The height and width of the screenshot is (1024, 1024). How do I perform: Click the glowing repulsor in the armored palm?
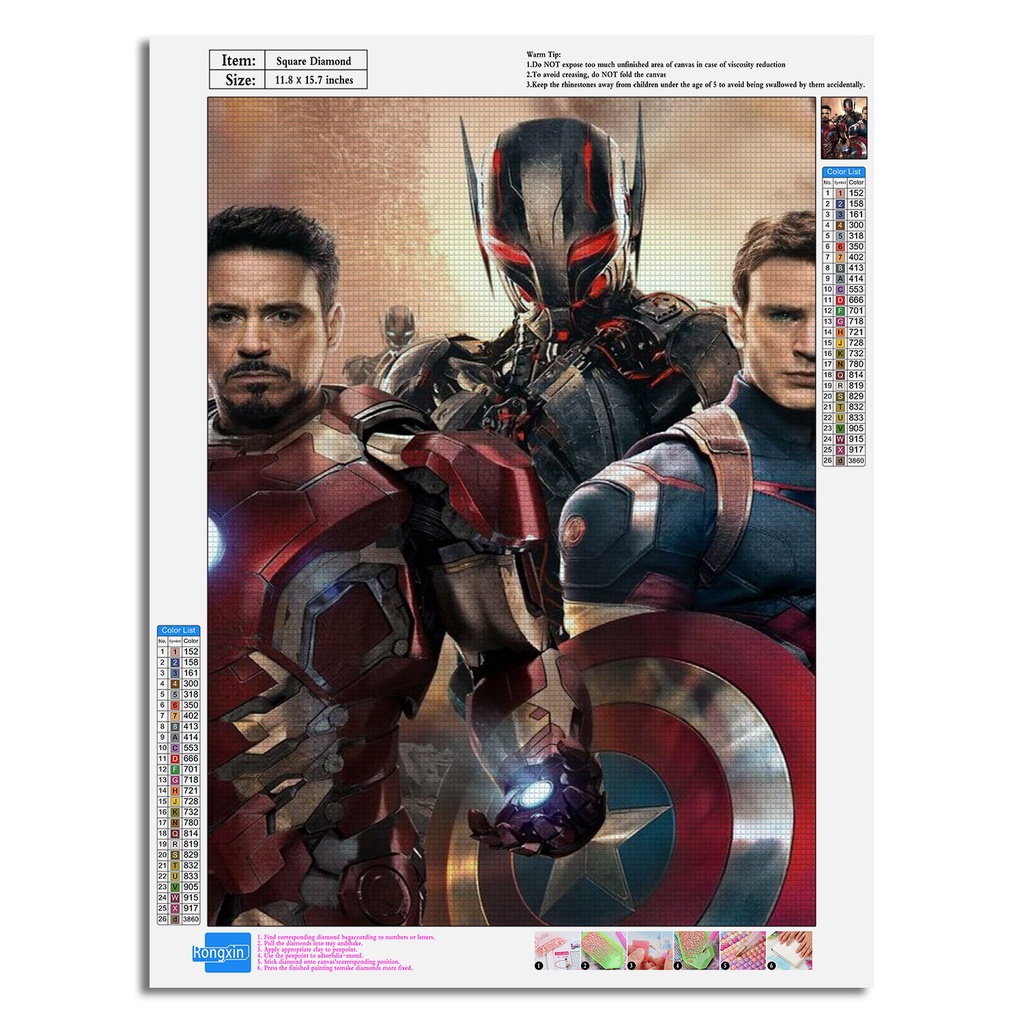pos(537,793)
